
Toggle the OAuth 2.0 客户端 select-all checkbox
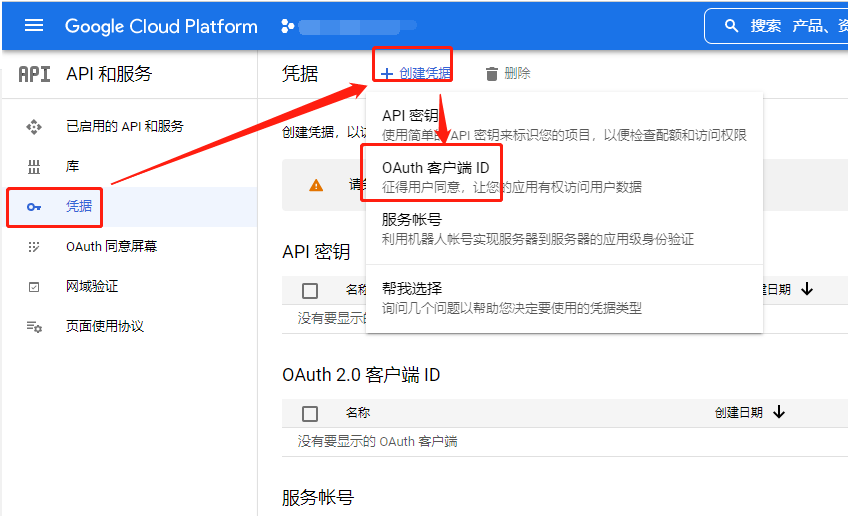pos(310,413)
